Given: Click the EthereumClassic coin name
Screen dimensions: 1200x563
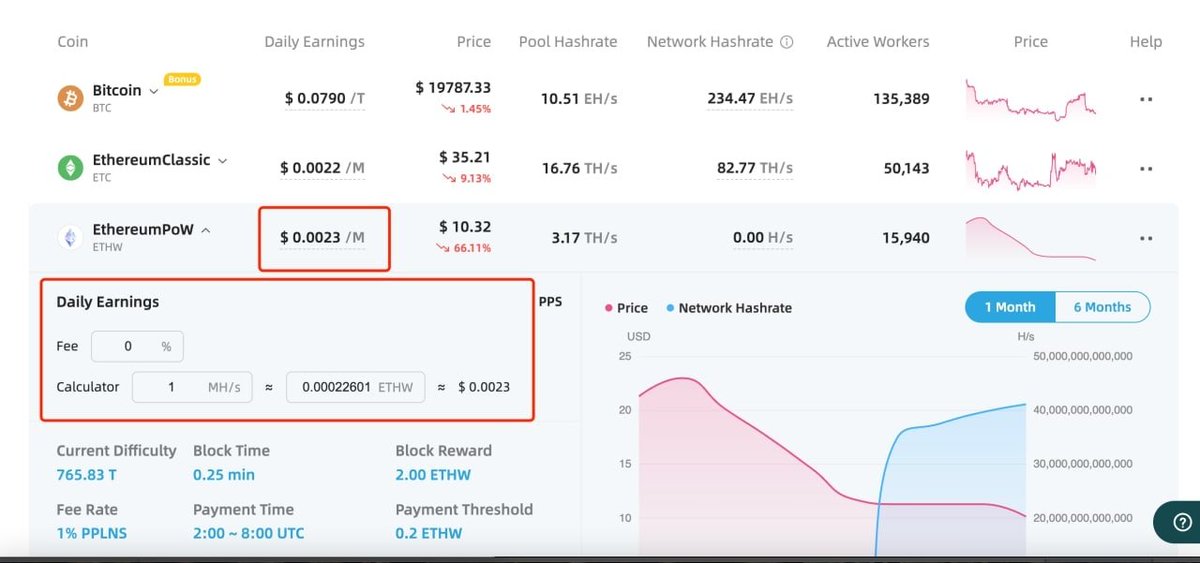Looking at the screenshot, I should (x=151, y=160).
